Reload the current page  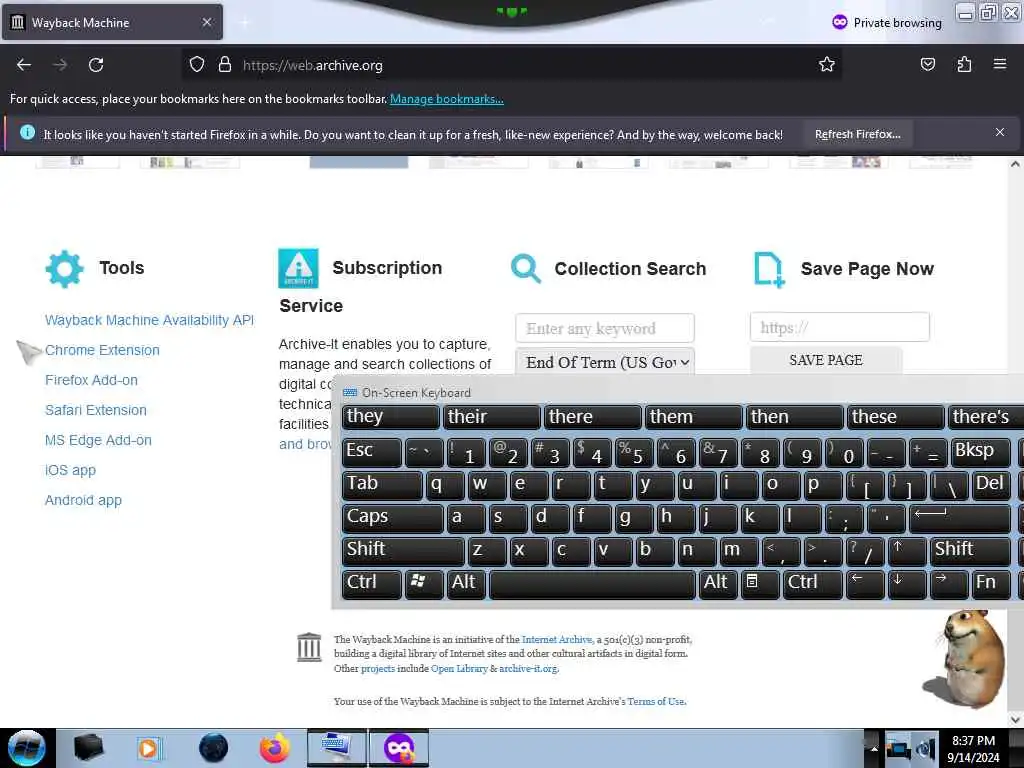click(x=96, y=65)
